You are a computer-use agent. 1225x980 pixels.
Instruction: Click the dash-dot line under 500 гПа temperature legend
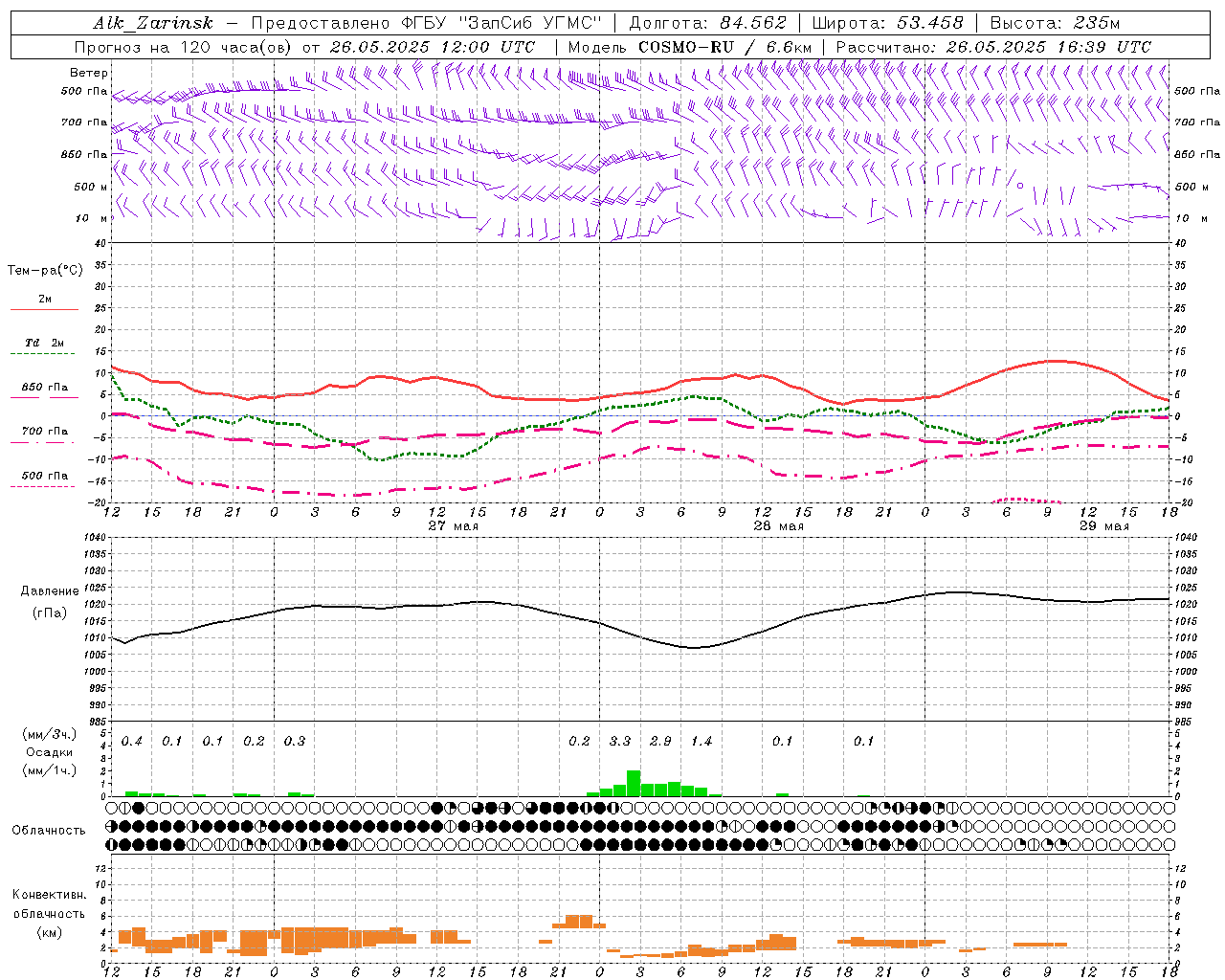[44, 487]
